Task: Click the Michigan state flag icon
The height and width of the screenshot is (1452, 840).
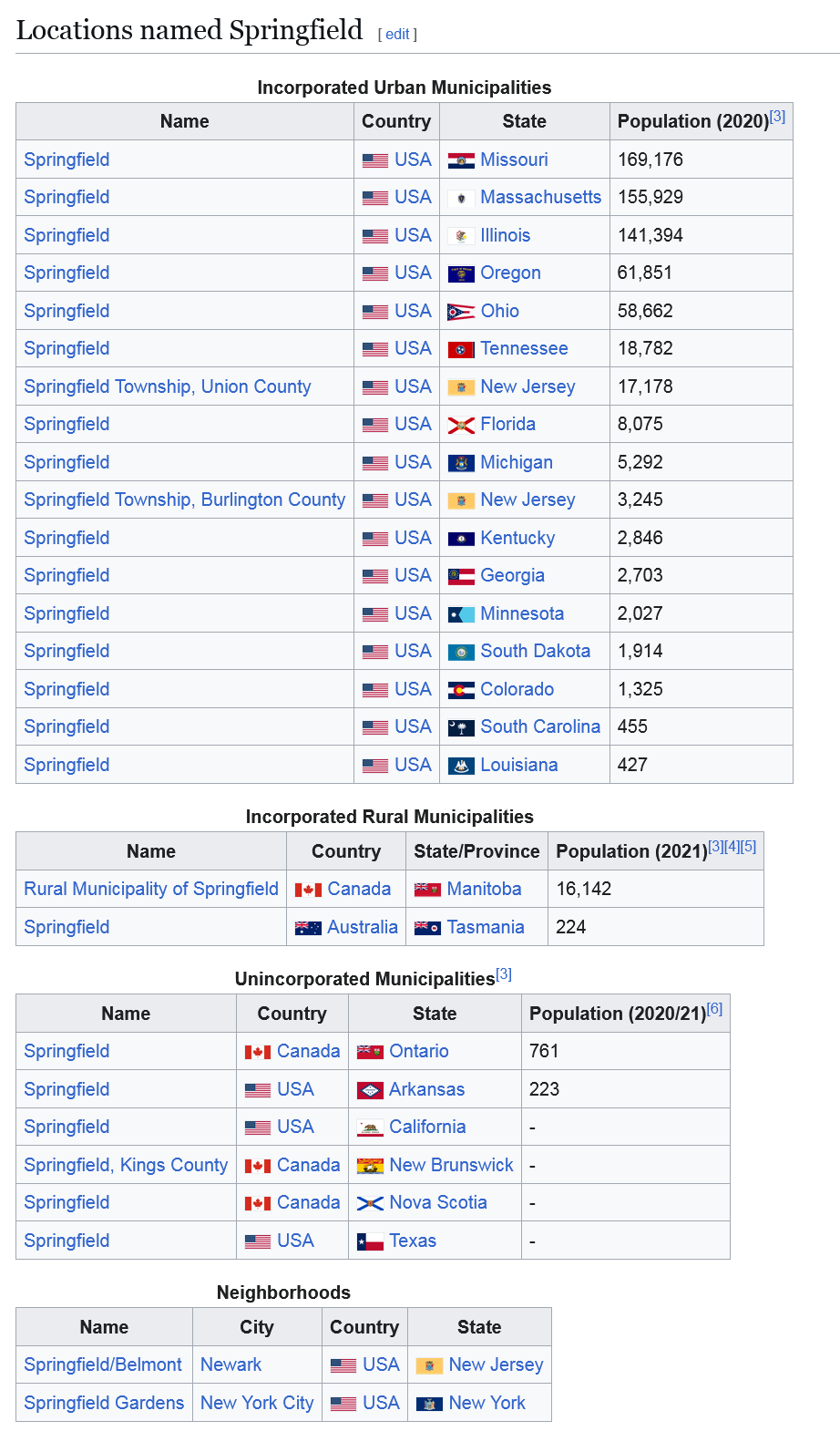Action: coord(461,463)
